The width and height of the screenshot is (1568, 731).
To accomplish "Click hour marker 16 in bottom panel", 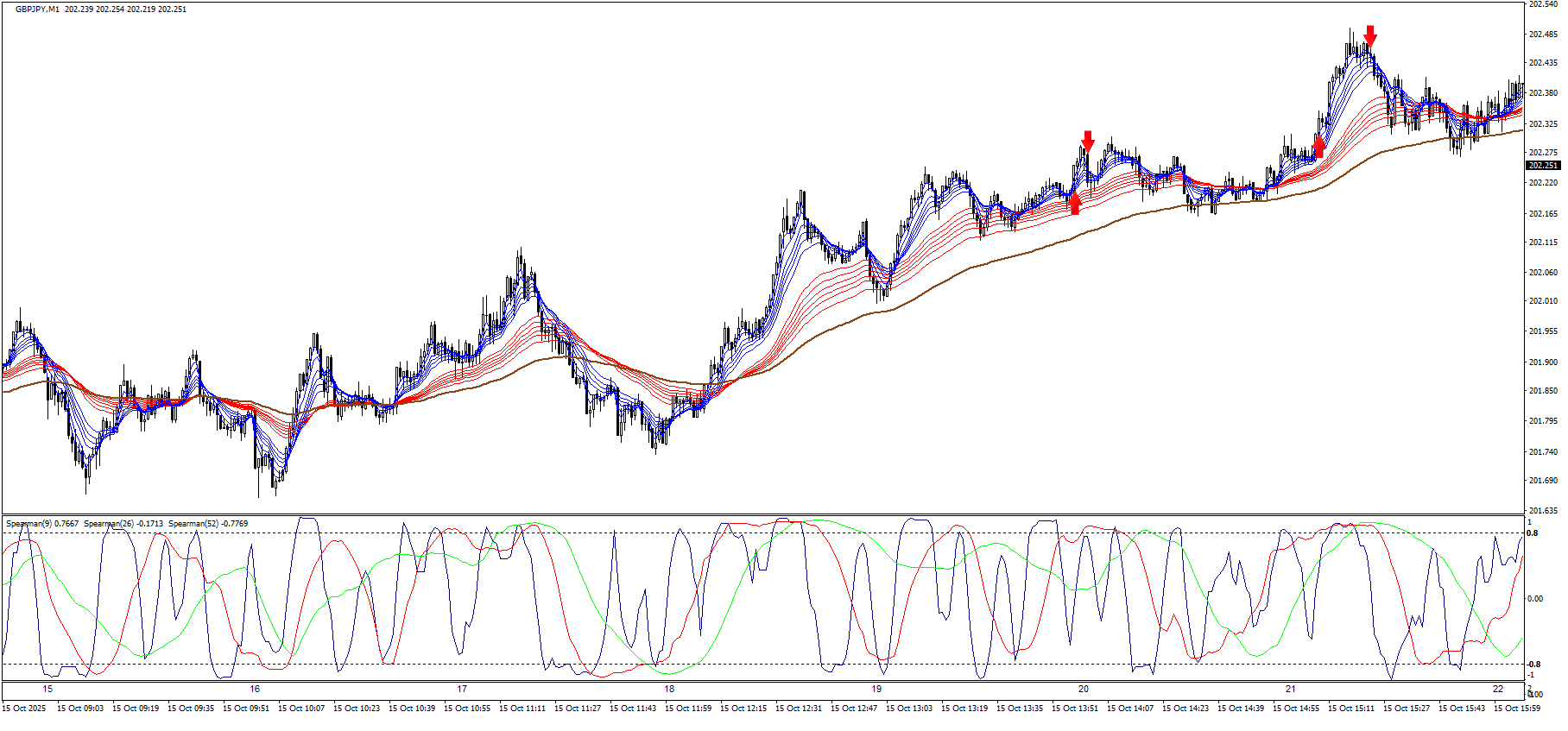I will click(255, 689).
